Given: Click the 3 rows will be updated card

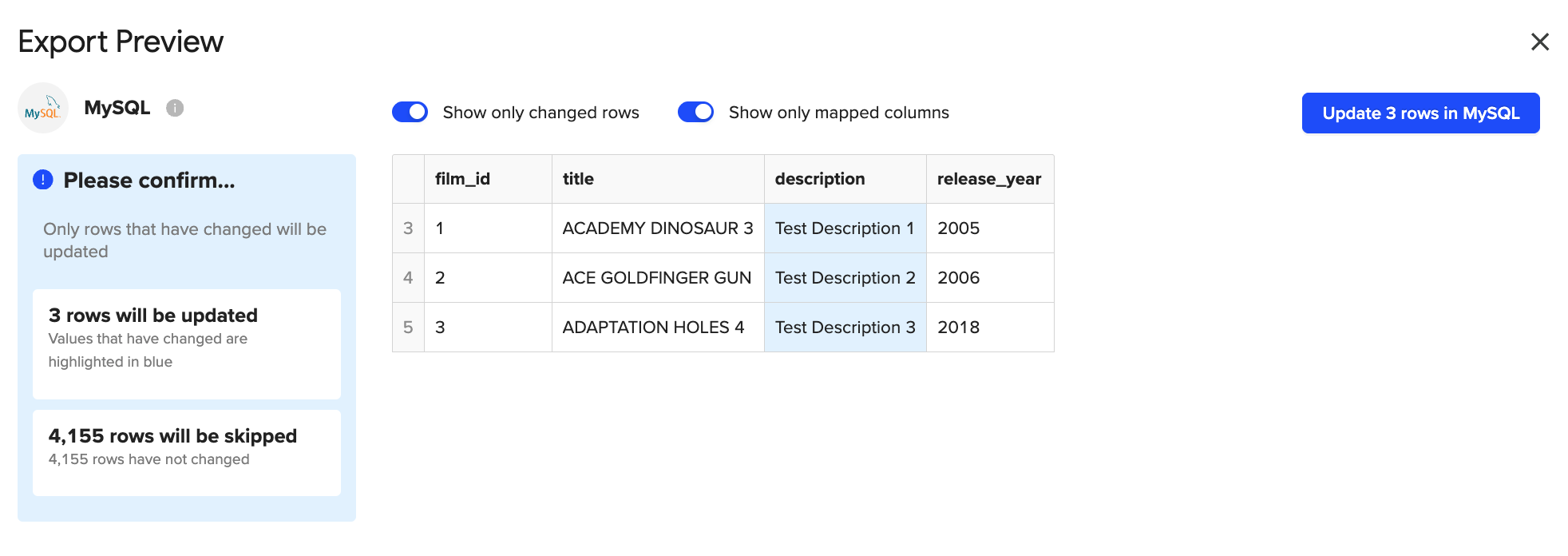Looking at the screenshot, I should tap(186, 344).
